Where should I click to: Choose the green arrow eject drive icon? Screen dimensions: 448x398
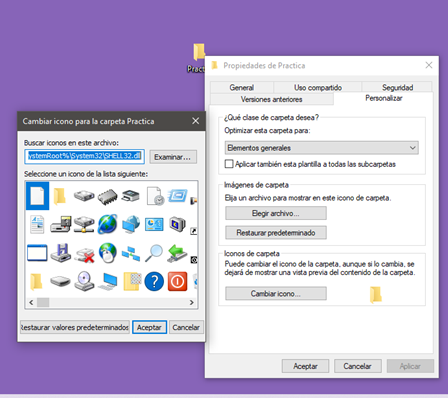(177, 253)
